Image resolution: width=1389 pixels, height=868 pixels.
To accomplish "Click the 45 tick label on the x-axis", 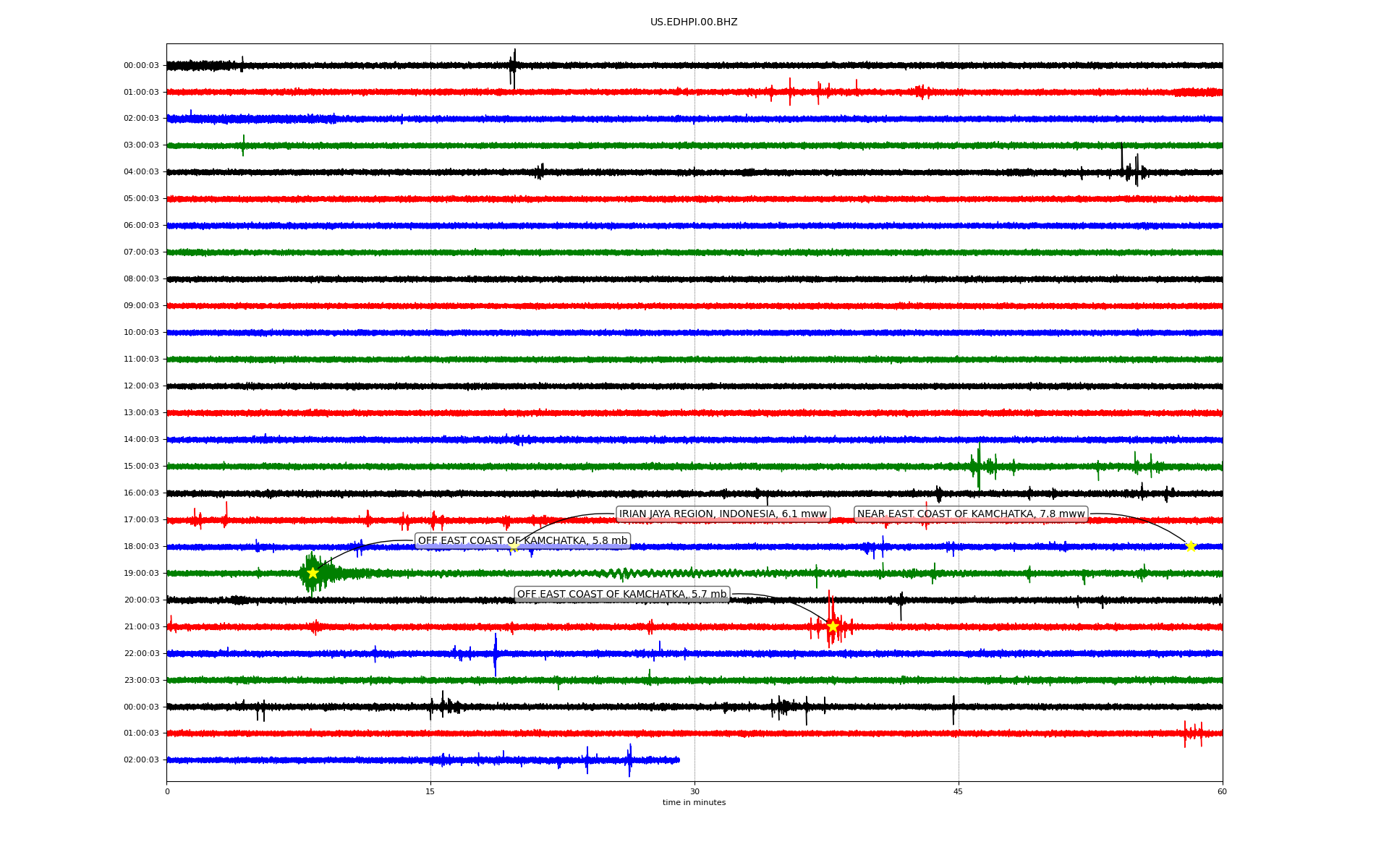I will [959, 791].
